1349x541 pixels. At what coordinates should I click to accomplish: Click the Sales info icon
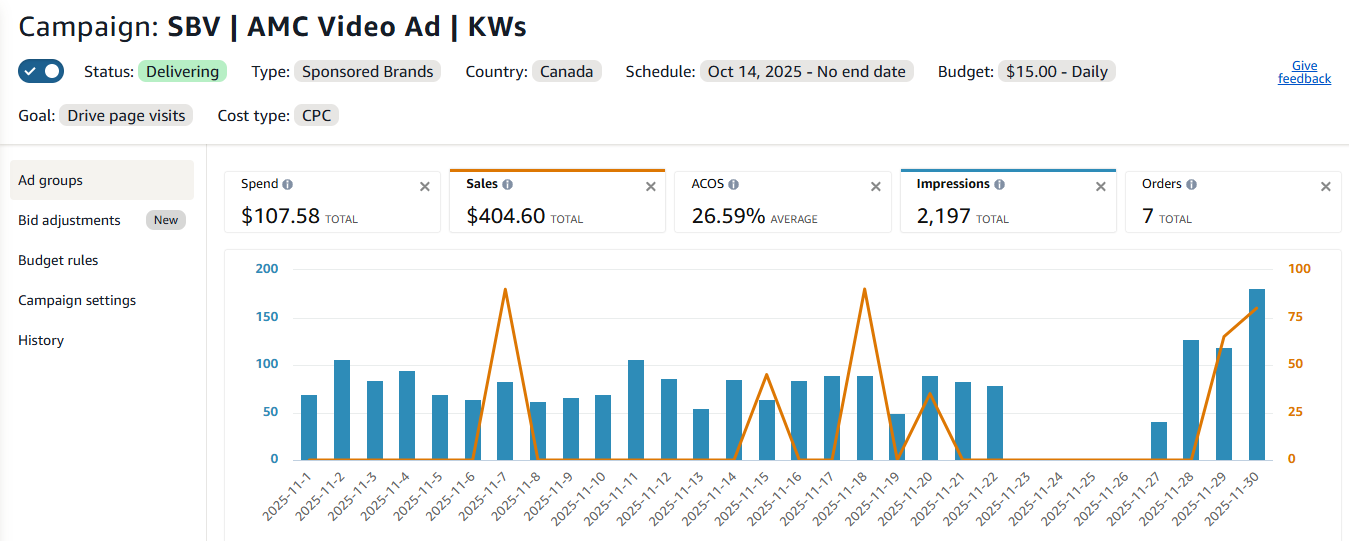point(507,185)
